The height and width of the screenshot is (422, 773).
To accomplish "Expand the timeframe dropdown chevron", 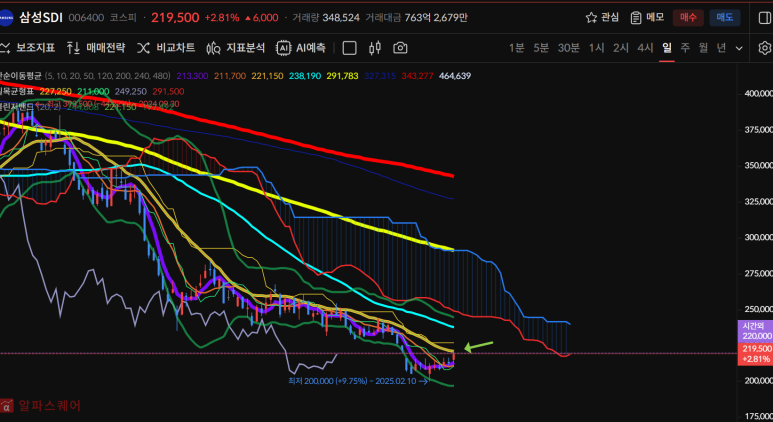I will (x=739, y=48).
